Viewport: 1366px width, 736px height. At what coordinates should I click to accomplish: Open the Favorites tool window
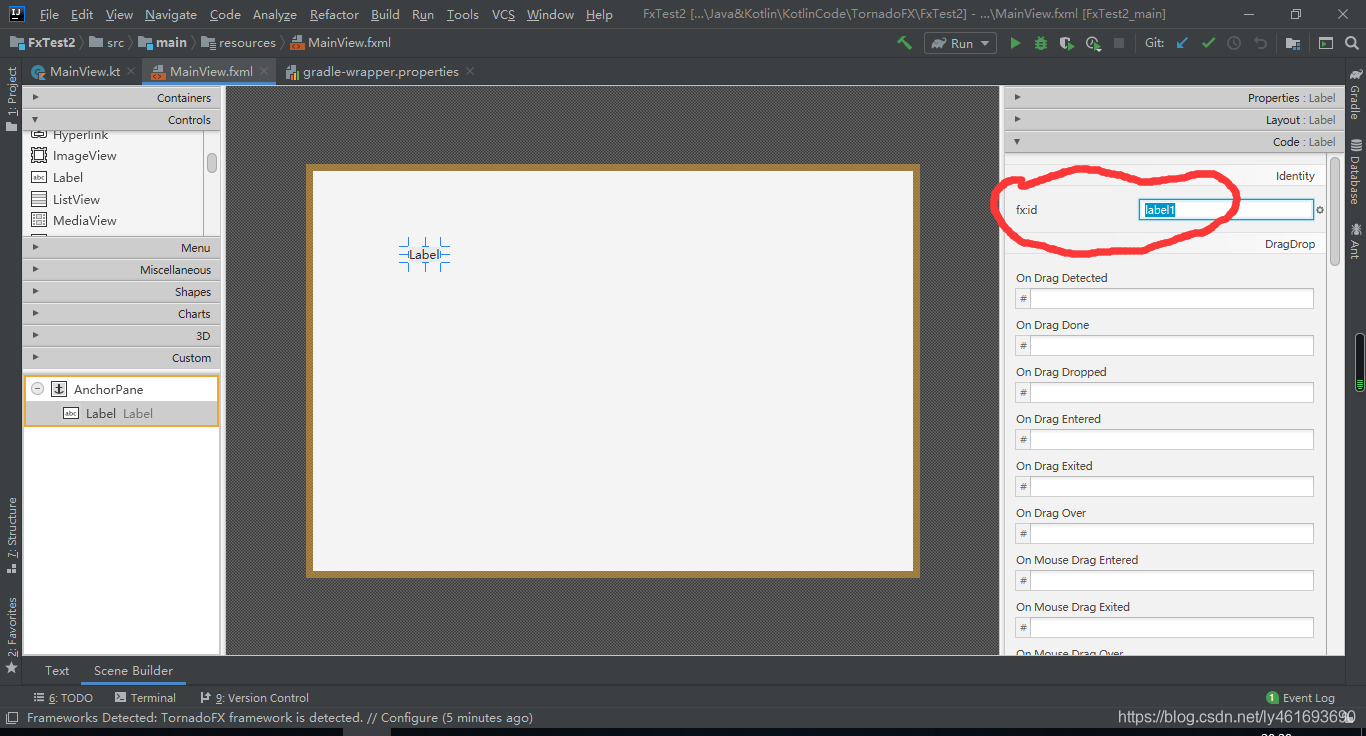11,634
